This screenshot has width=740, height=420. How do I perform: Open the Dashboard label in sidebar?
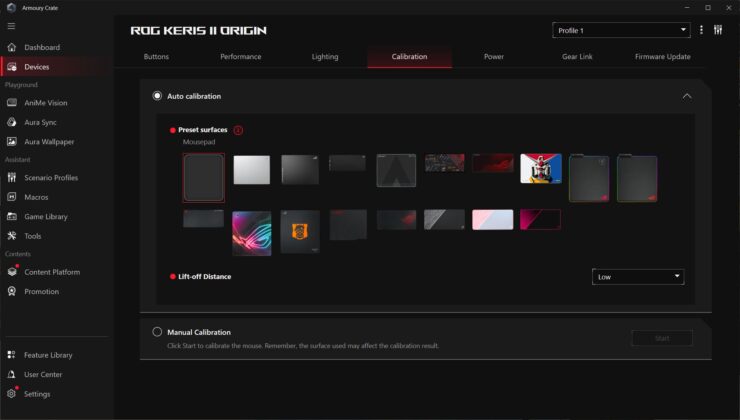(42, 47)
